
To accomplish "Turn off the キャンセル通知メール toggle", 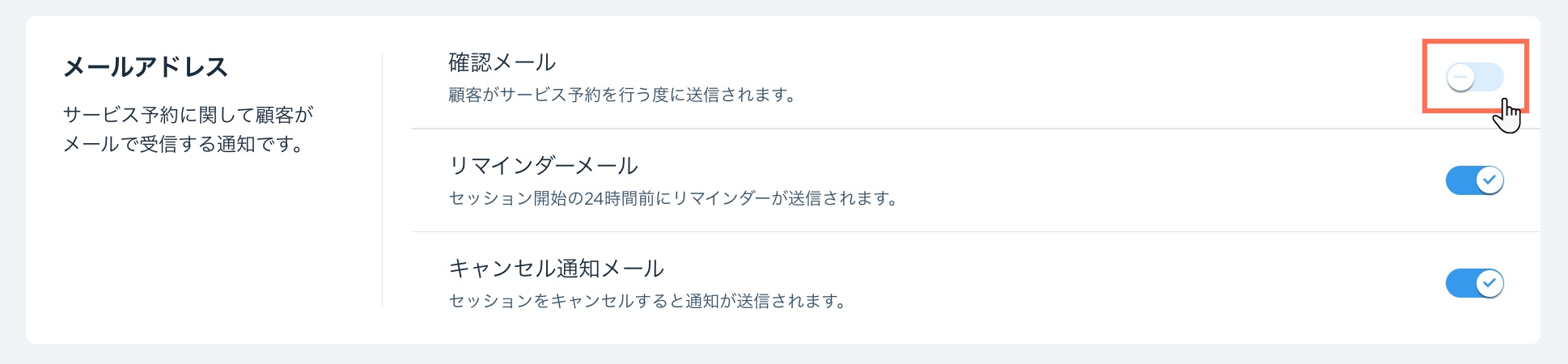I will 1475,283.
